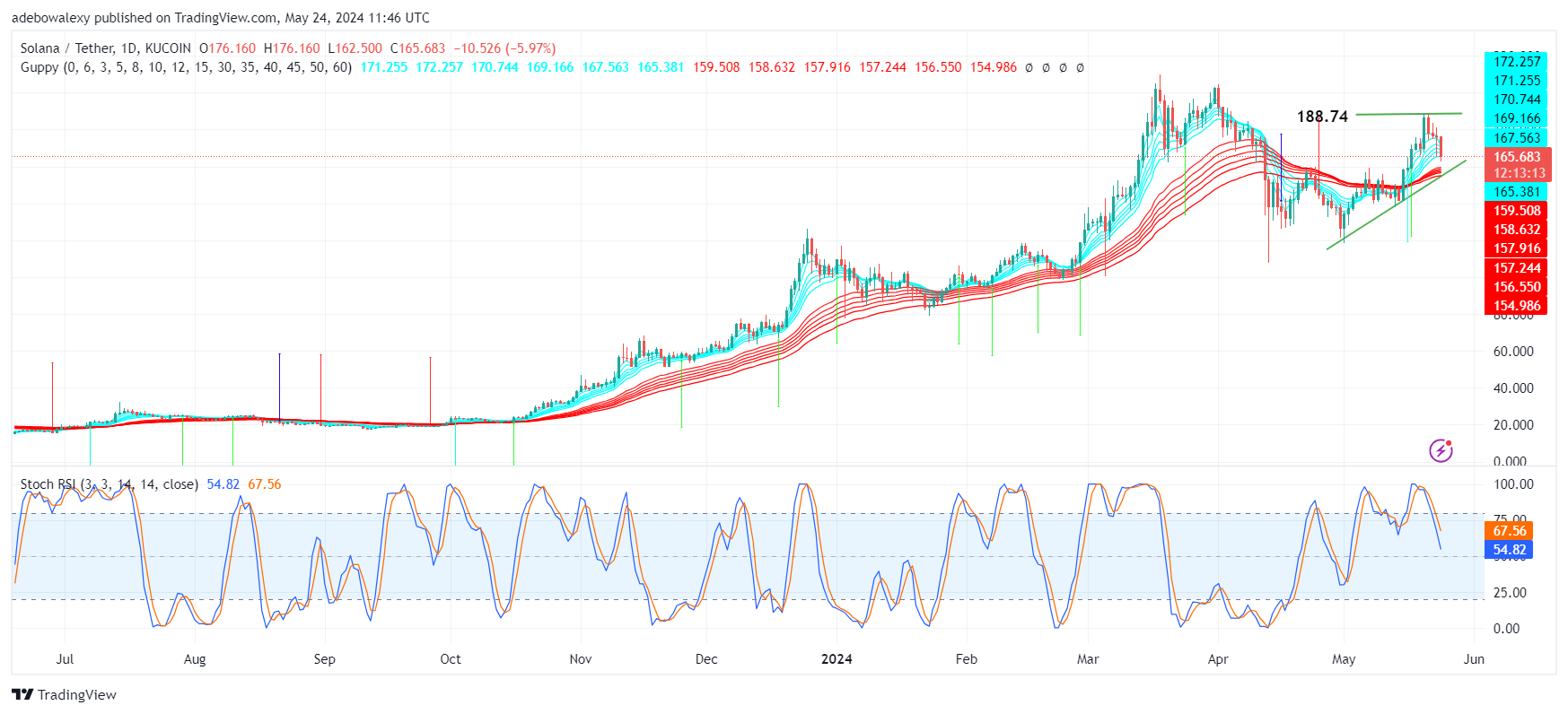Click the 188.74 price annotation label
The height and width of the screenshot is (714, 1568).
(x=1322, y=117)
